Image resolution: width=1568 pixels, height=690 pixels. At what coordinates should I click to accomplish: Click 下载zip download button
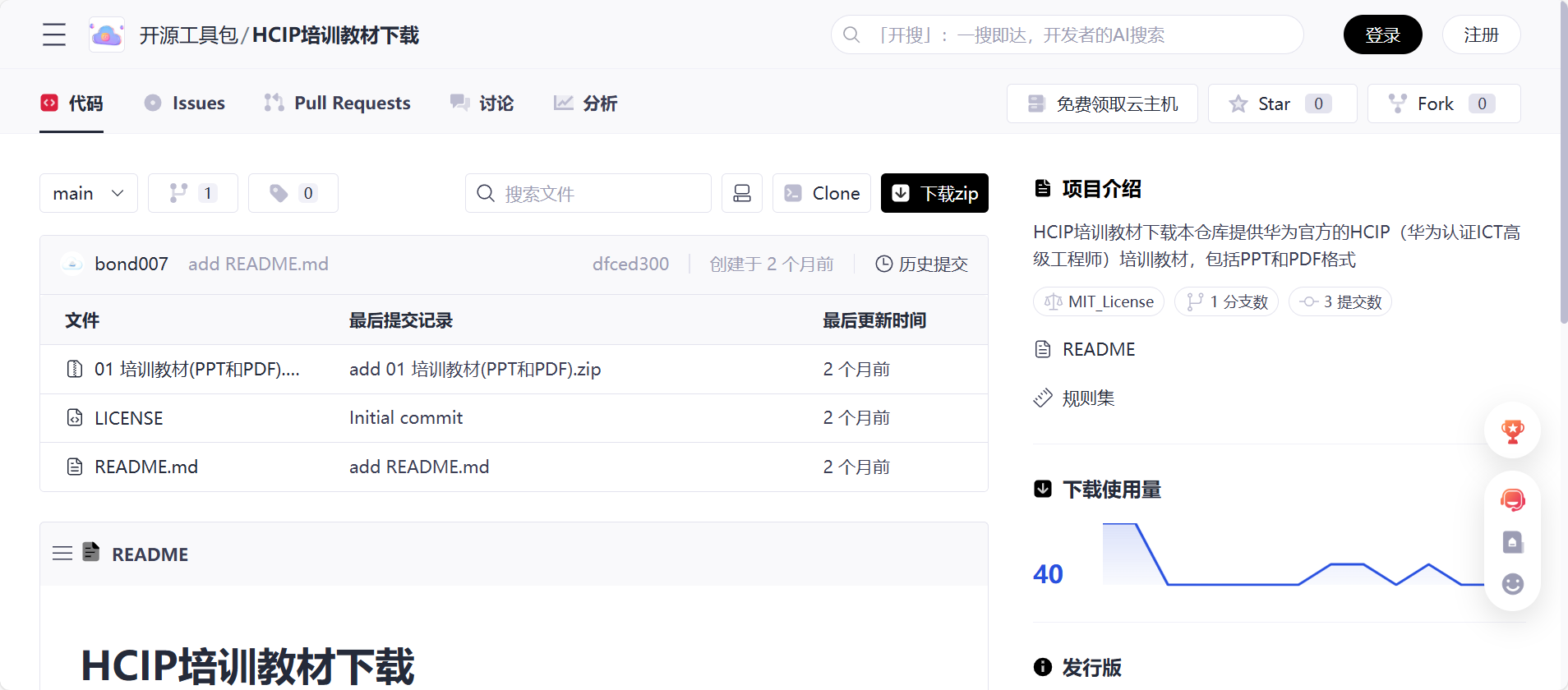pyautogui.click(x=934, y=193)
